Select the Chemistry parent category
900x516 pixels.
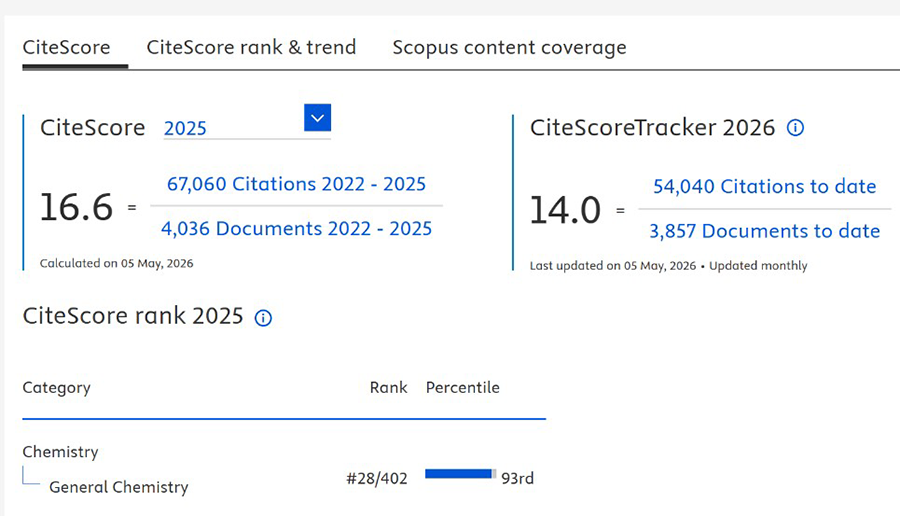[x=60, y=452]
